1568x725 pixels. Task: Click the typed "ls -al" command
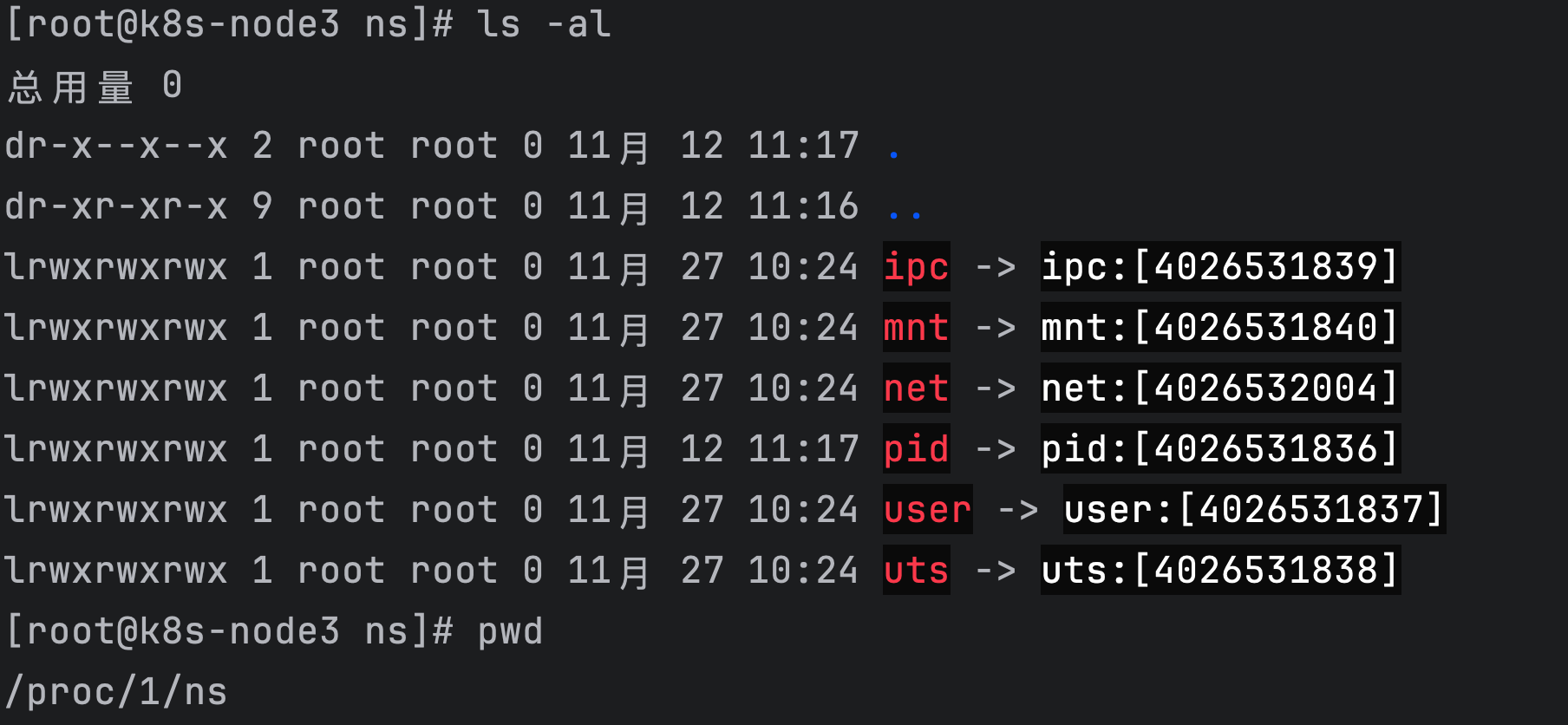544,24
